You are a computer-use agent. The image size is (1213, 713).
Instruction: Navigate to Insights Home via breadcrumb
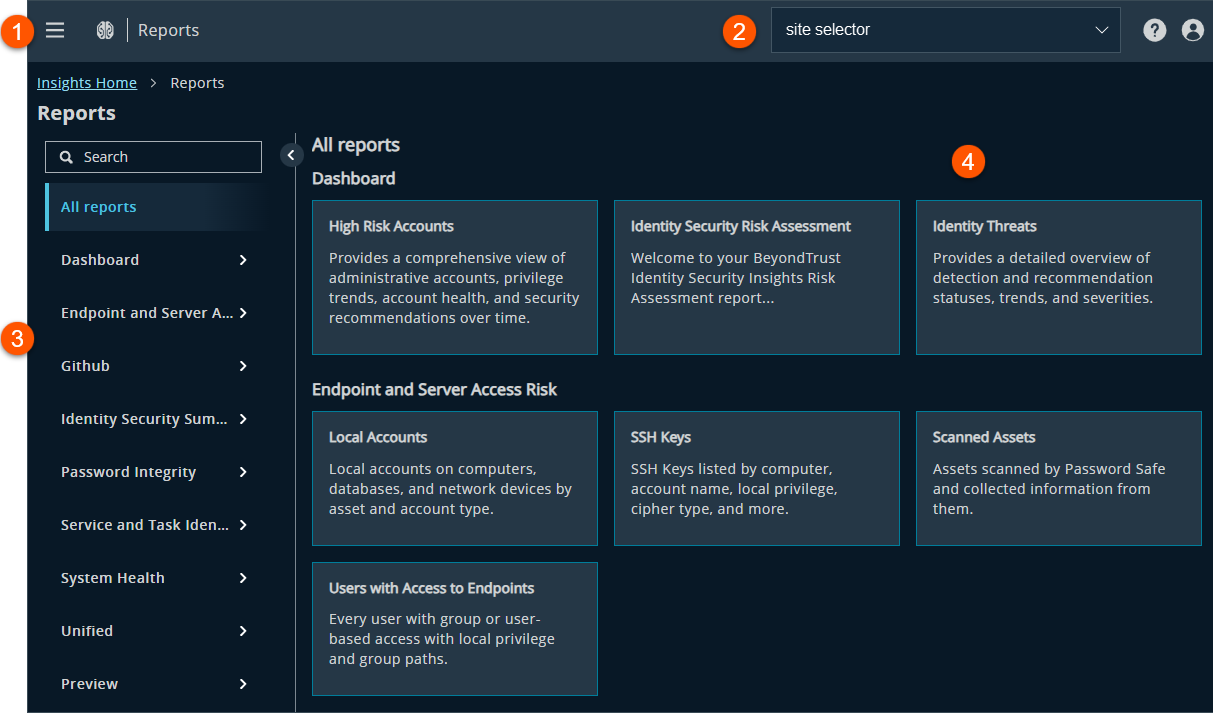point(86,82)
